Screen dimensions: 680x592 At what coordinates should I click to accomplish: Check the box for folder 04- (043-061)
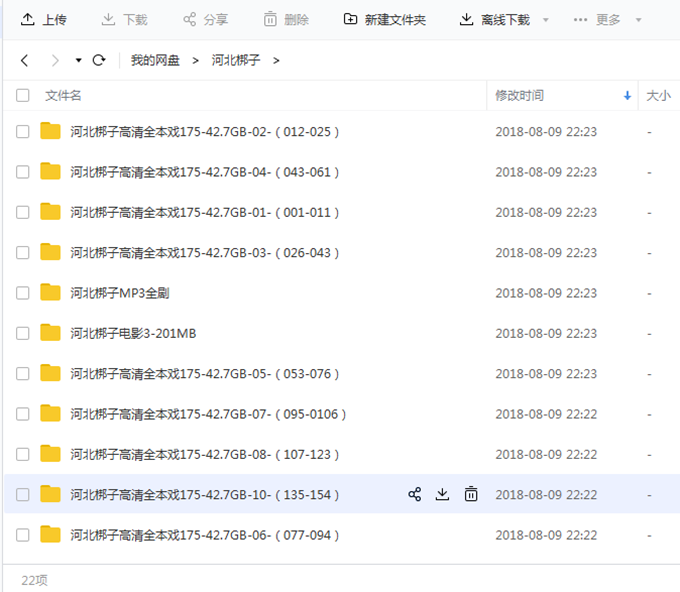click(23, 172)
